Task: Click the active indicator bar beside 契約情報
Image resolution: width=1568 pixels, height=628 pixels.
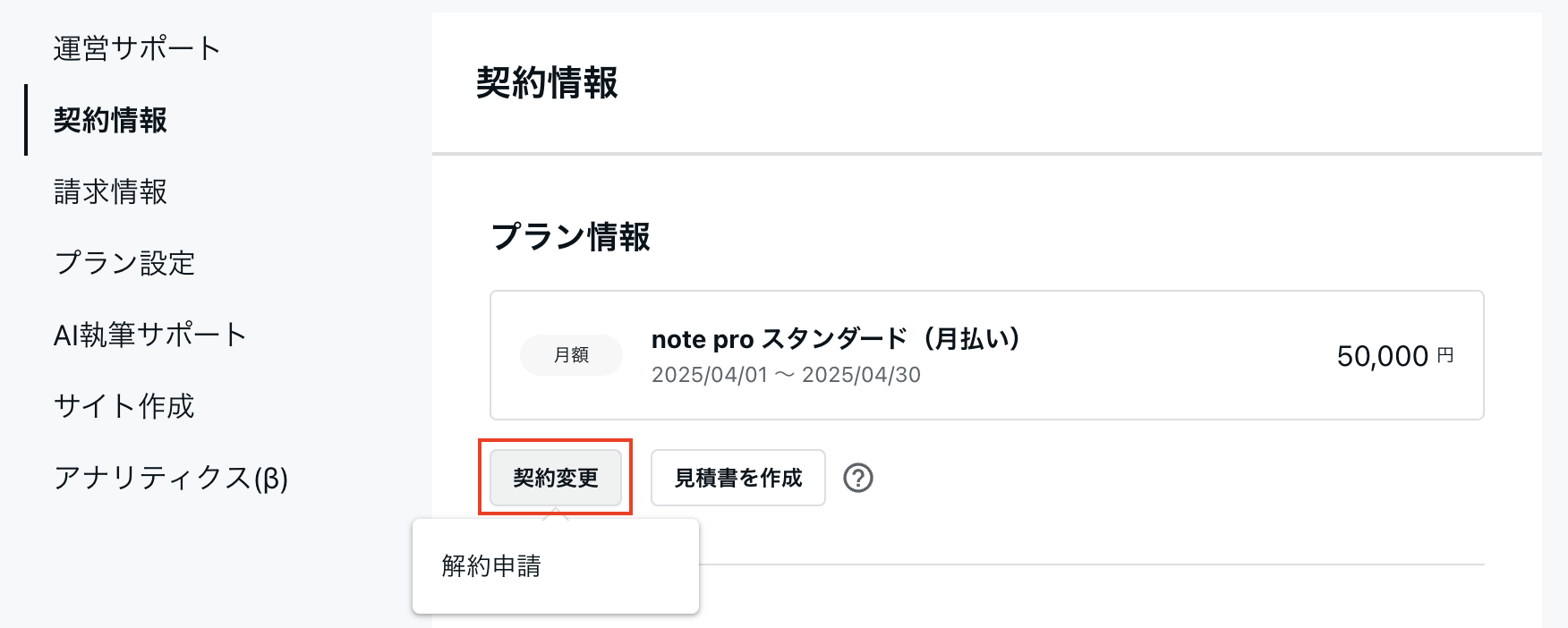Action: point(26,120)
